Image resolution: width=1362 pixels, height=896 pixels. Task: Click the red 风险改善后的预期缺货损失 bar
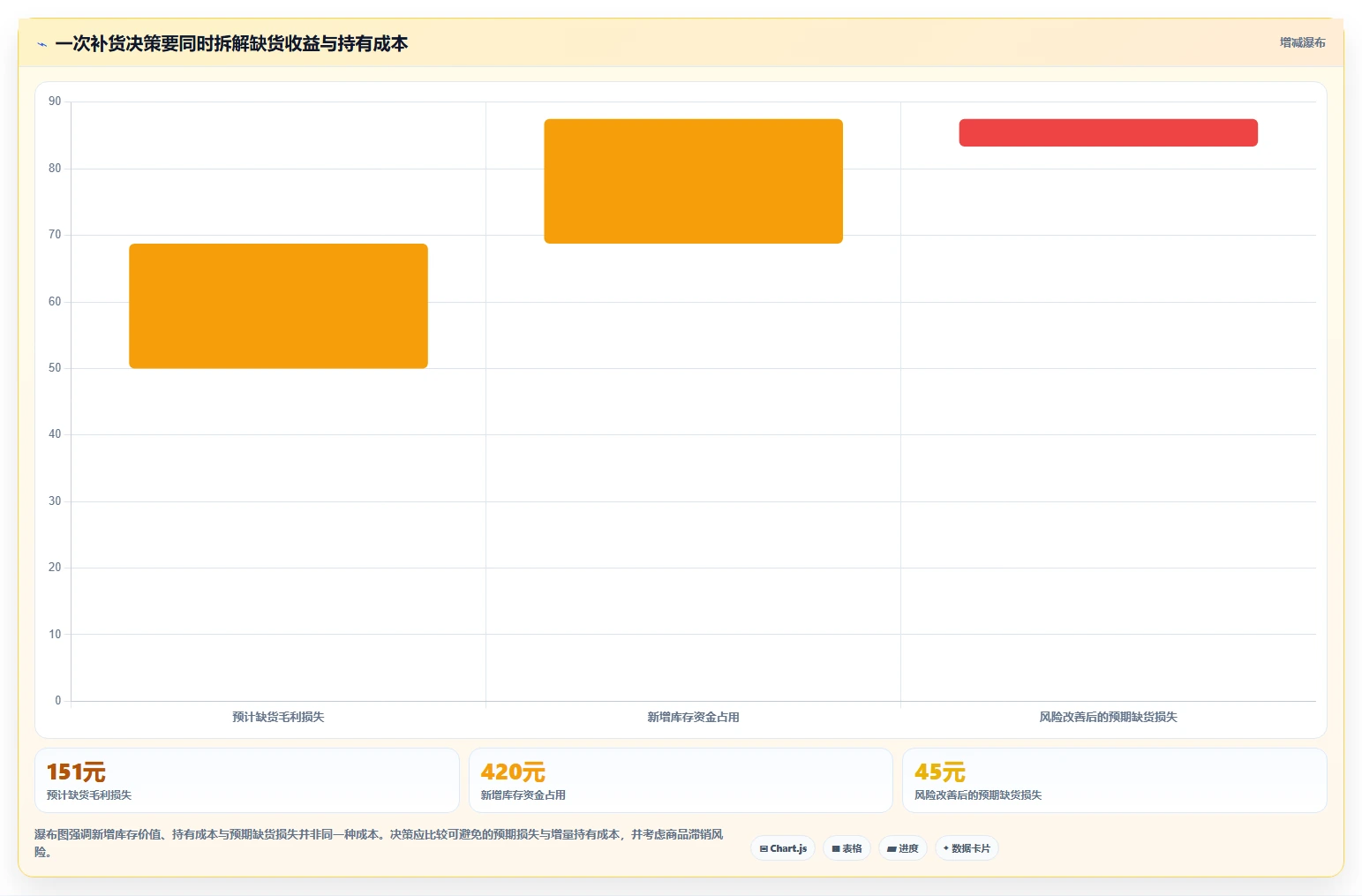click(1108, 132)
